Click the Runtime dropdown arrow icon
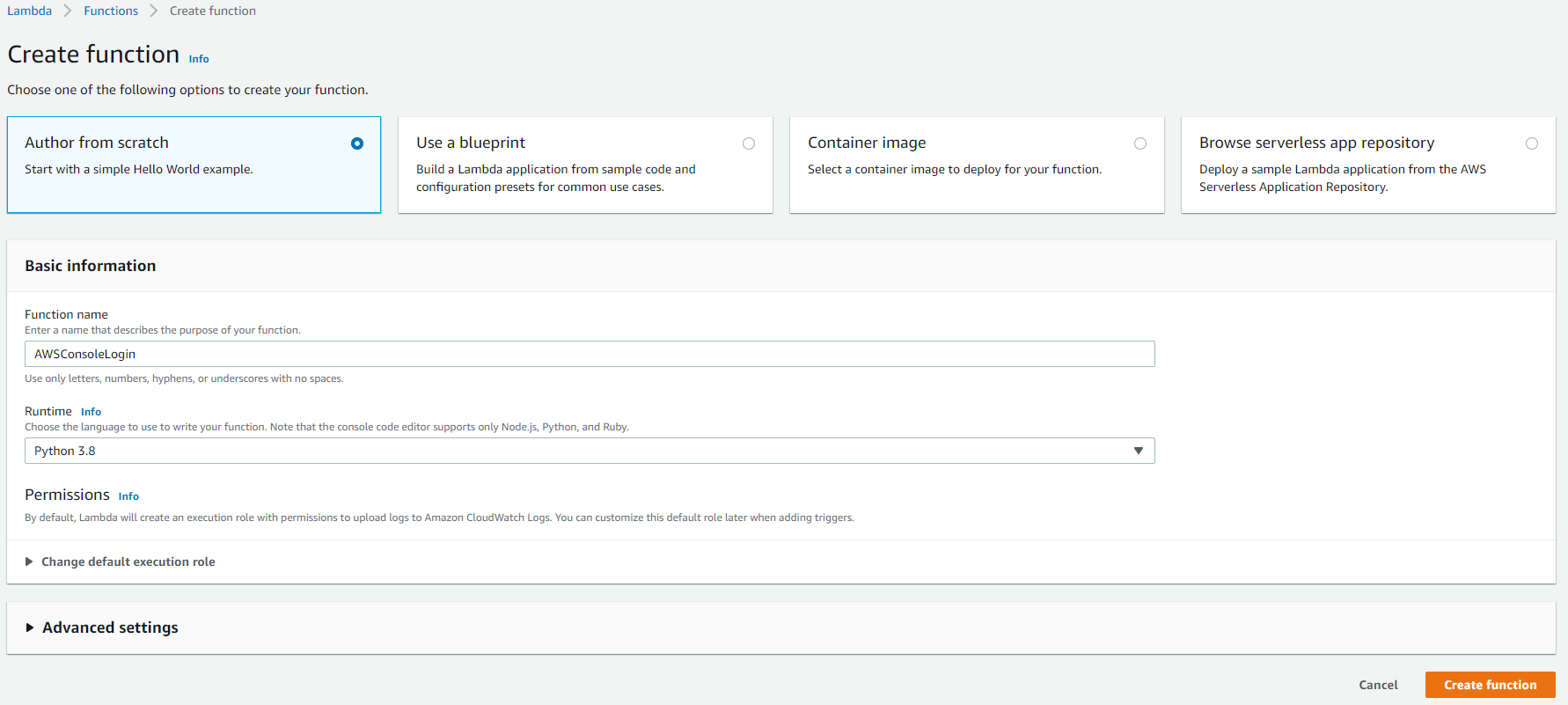 pos(1139,451)
